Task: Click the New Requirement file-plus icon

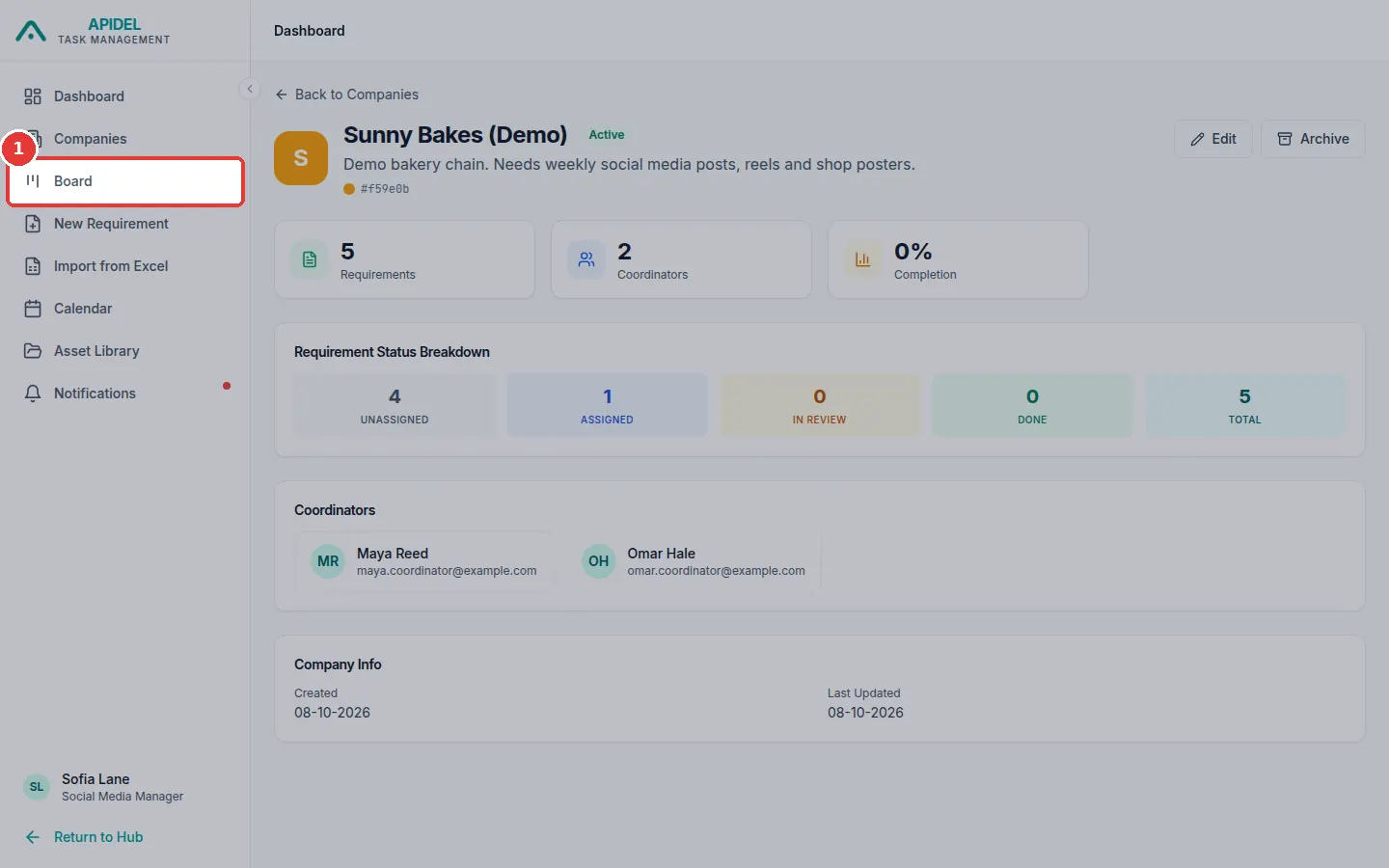Action: [33, 224]
